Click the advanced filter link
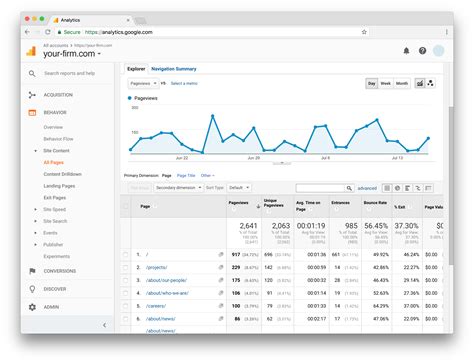The width and height of the screenshot is (474, 363). point(367,188)
